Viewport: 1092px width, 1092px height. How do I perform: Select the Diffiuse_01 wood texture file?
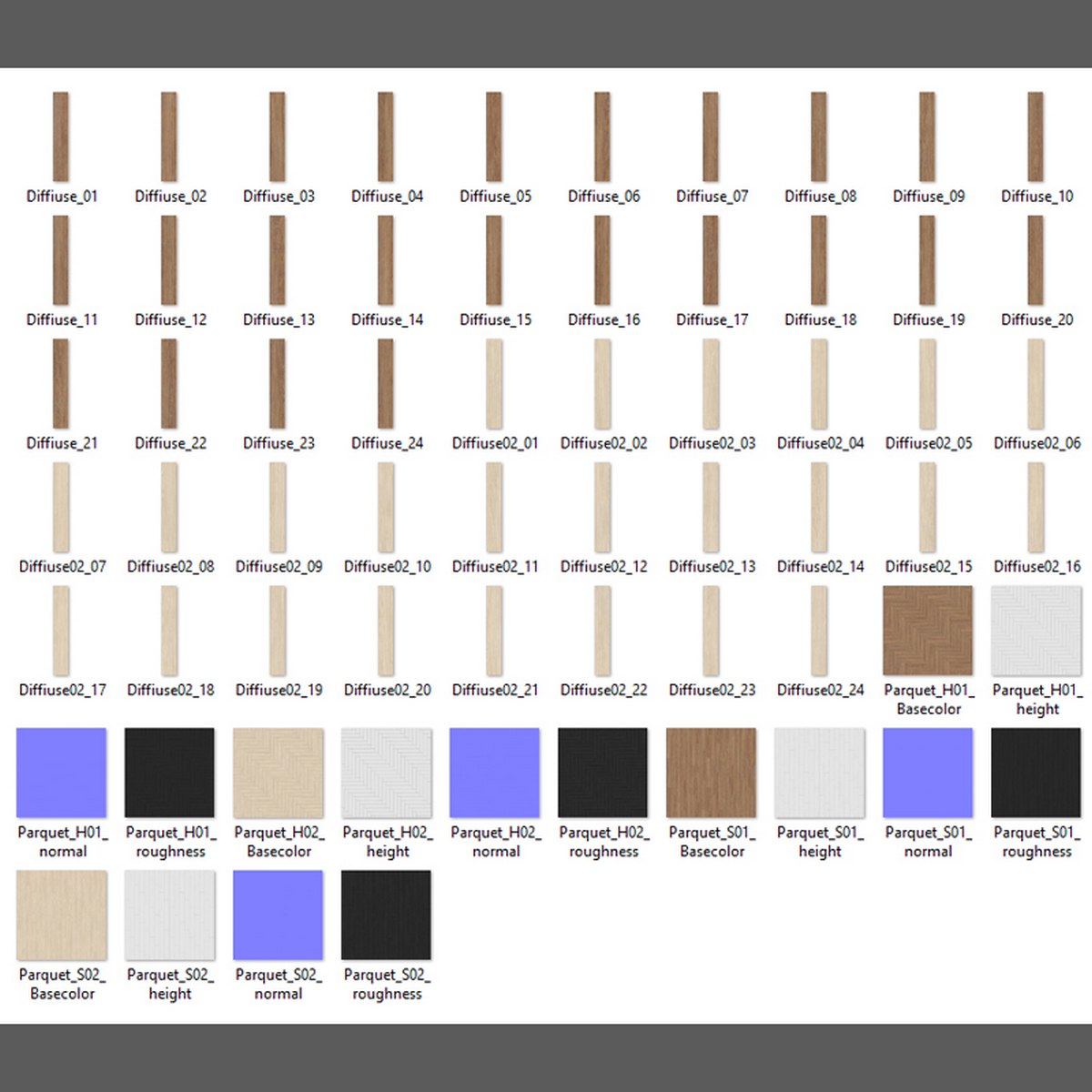pyautogui.click(x=61, y=137)
